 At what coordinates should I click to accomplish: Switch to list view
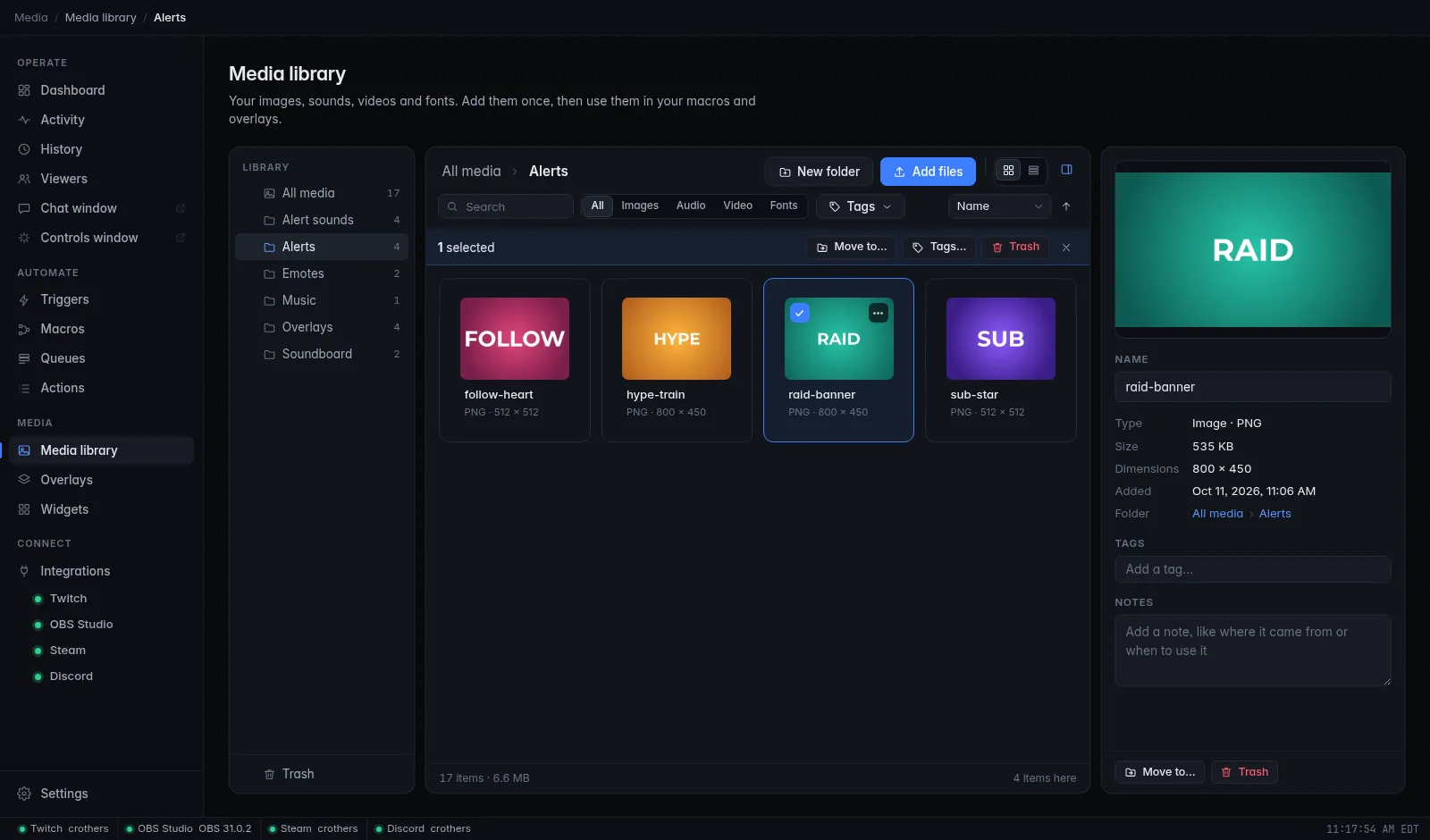pyautogui.click(x=1033, y=170)
